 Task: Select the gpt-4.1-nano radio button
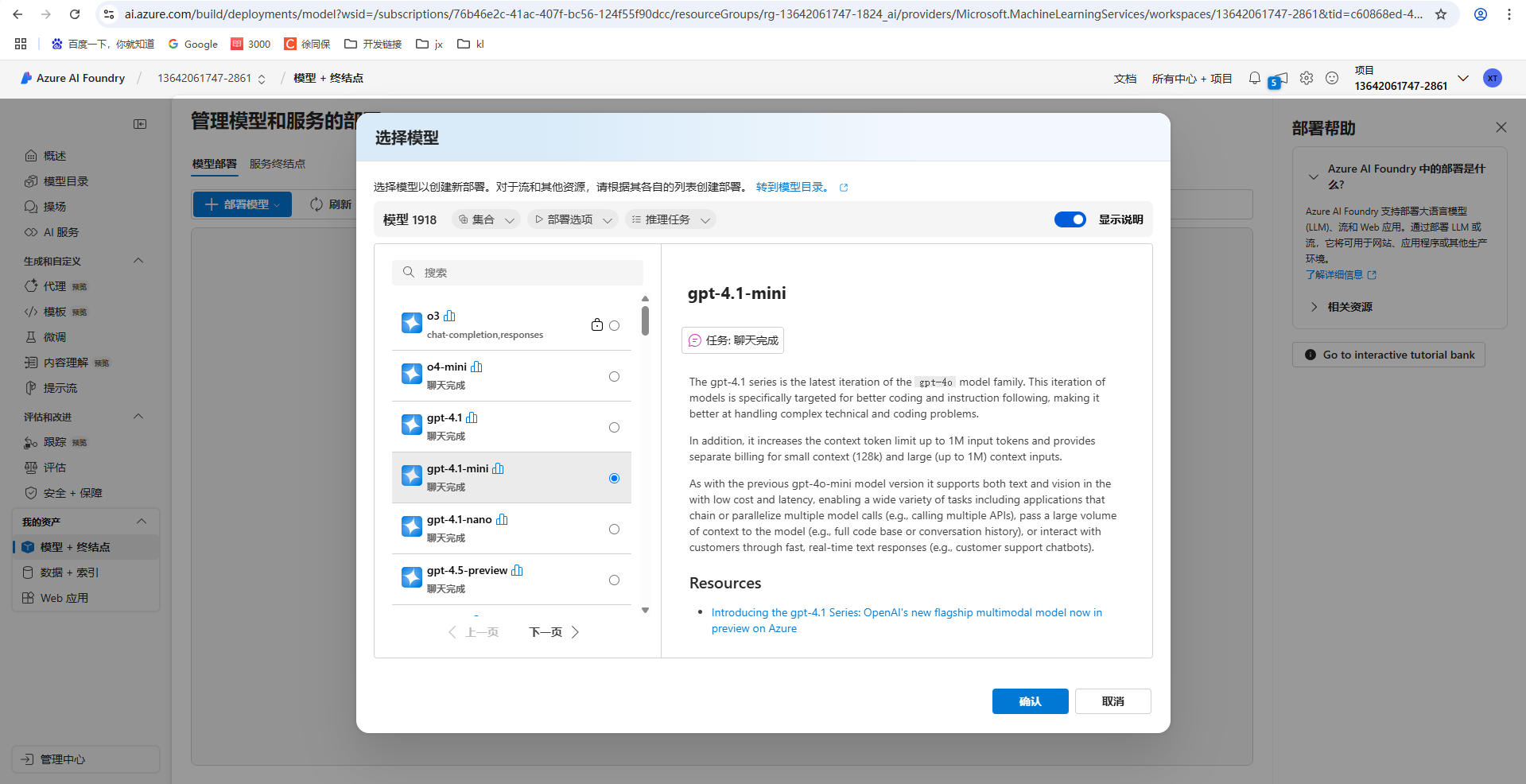click(x=614, y=529)
